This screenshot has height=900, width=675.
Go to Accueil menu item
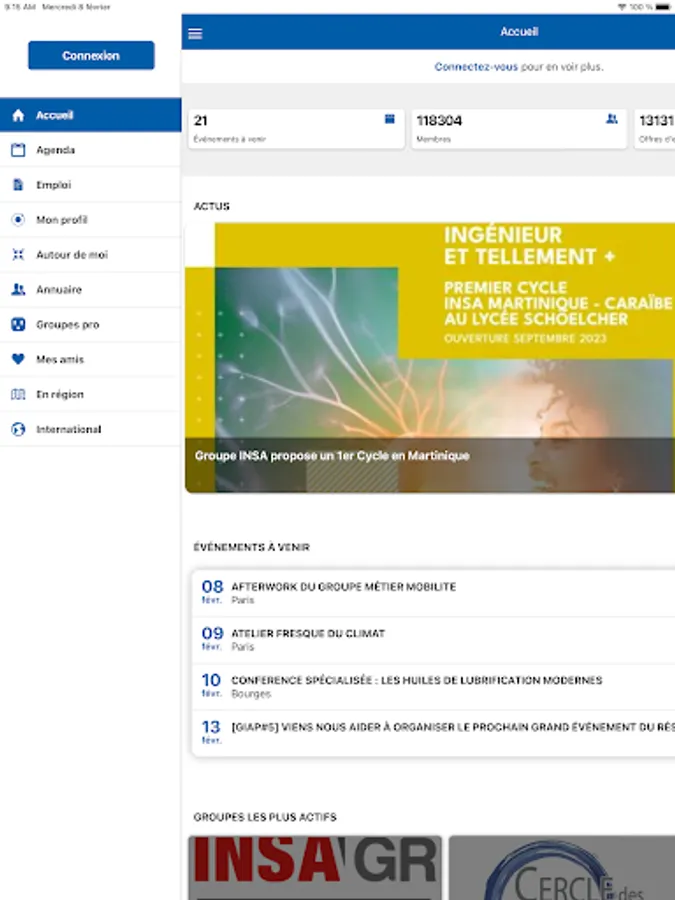[x=91, y=115]
